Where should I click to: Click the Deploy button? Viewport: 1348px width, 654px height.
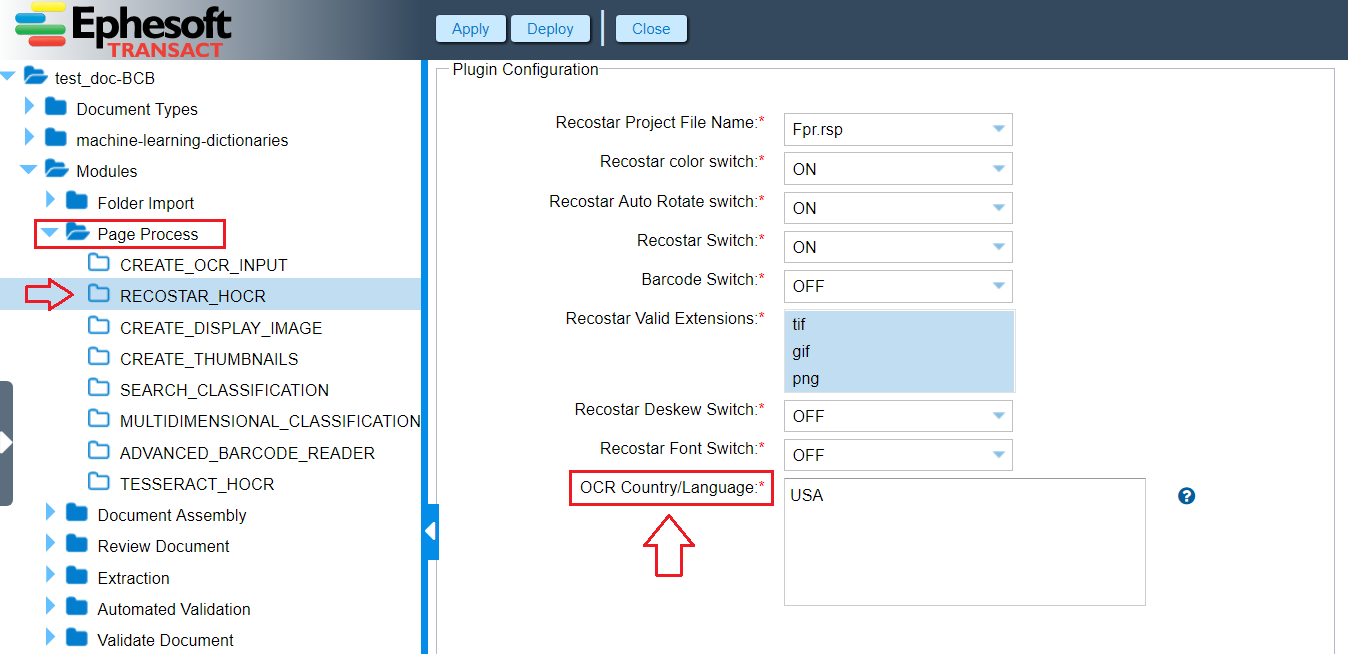[550, 29]
